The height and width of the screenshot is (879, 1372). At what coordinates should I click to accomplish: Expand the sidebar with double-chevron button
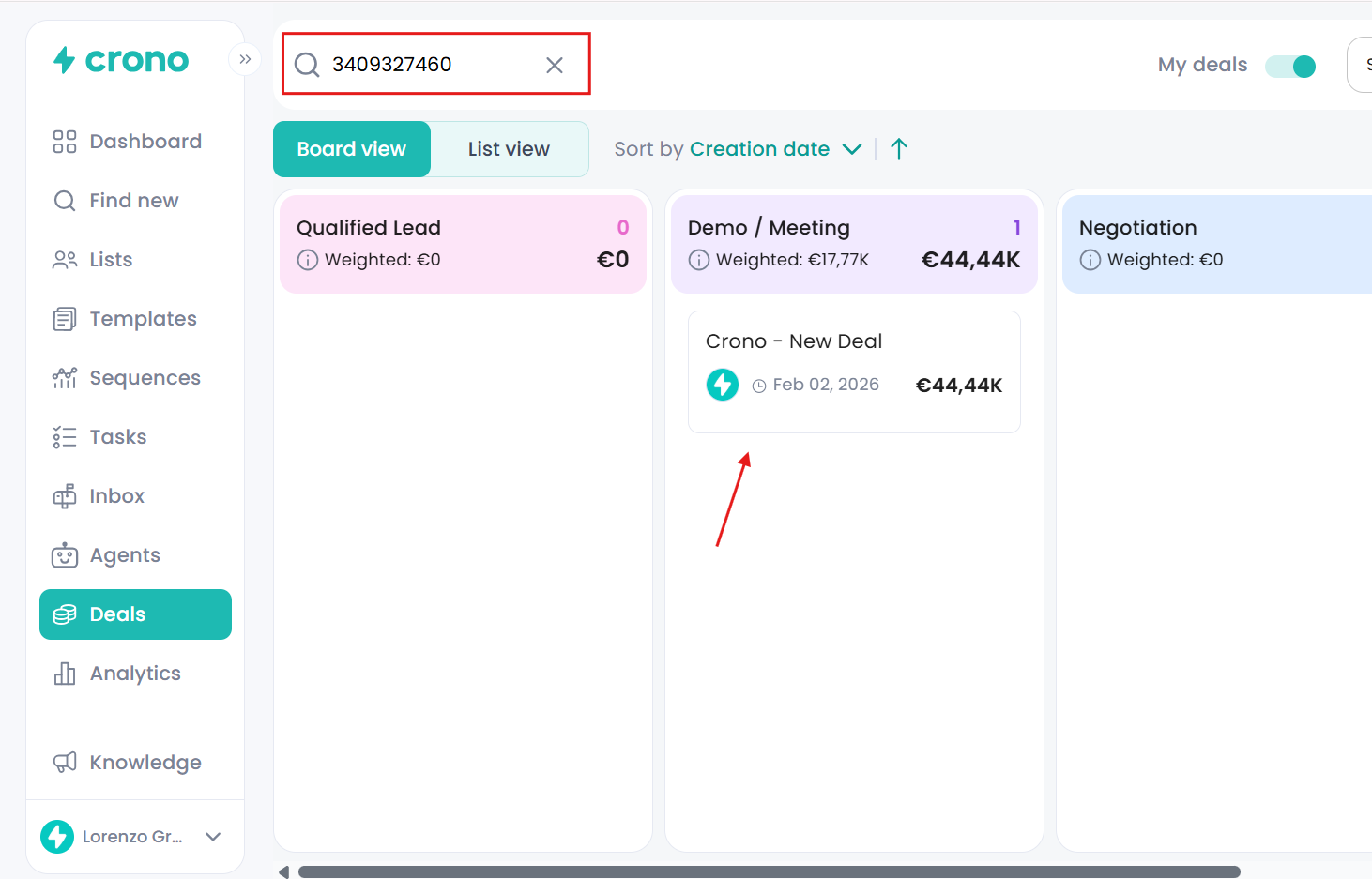point(245,59)
